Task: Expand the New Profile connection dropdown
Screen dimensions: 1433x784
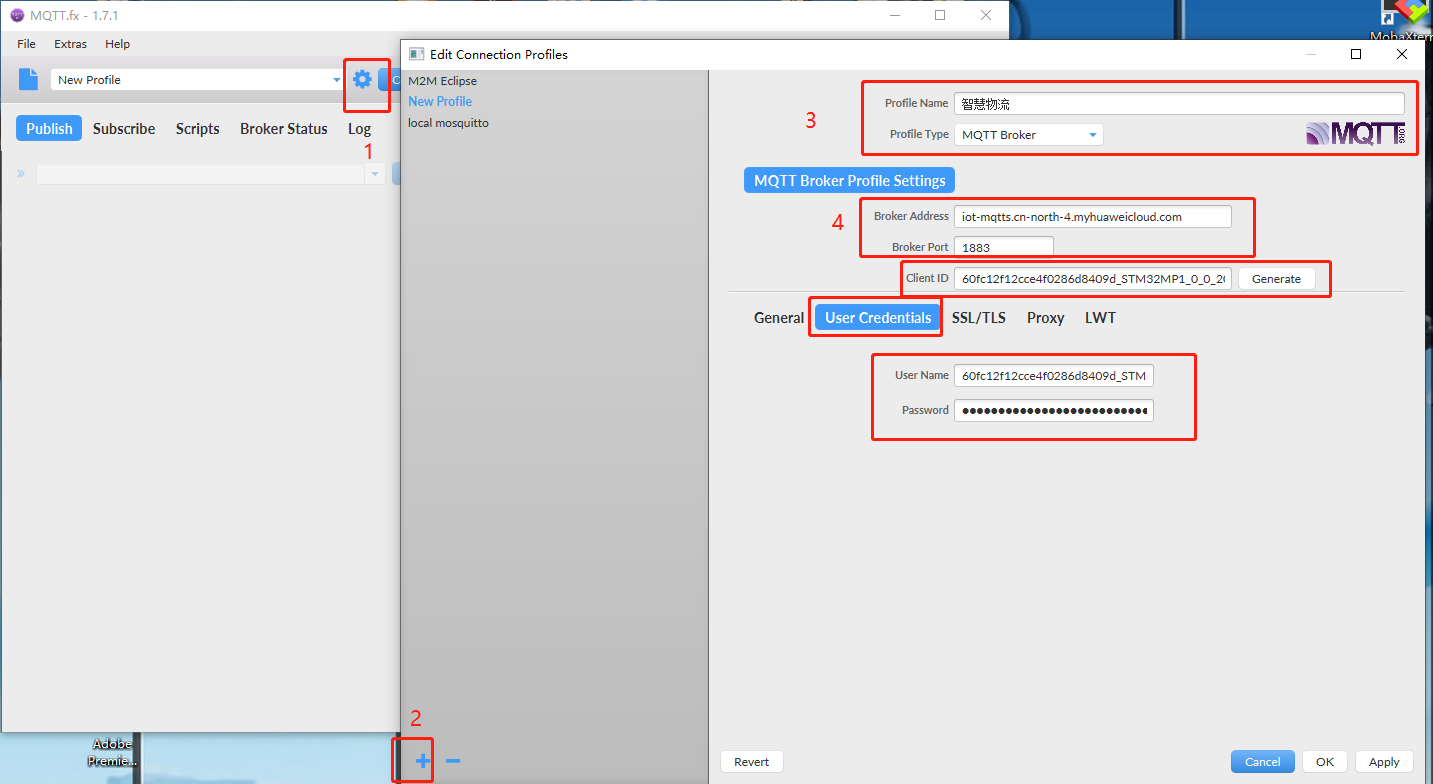Action: [x=336, y=80]
